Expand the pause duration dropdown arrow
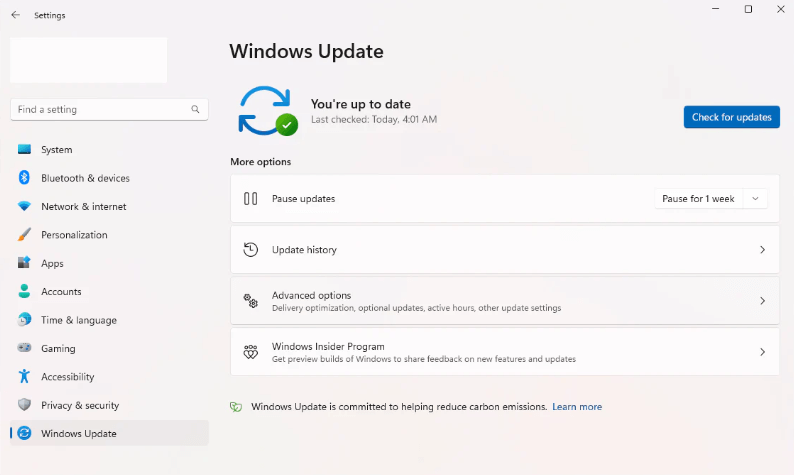The image size is (794, 475). [x=755, y=199]
